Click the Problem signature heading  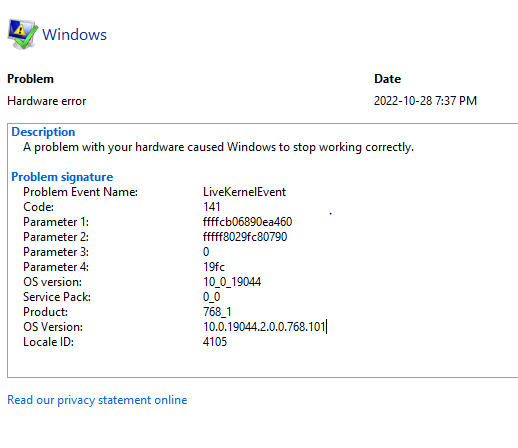click(x=62, y=177)
